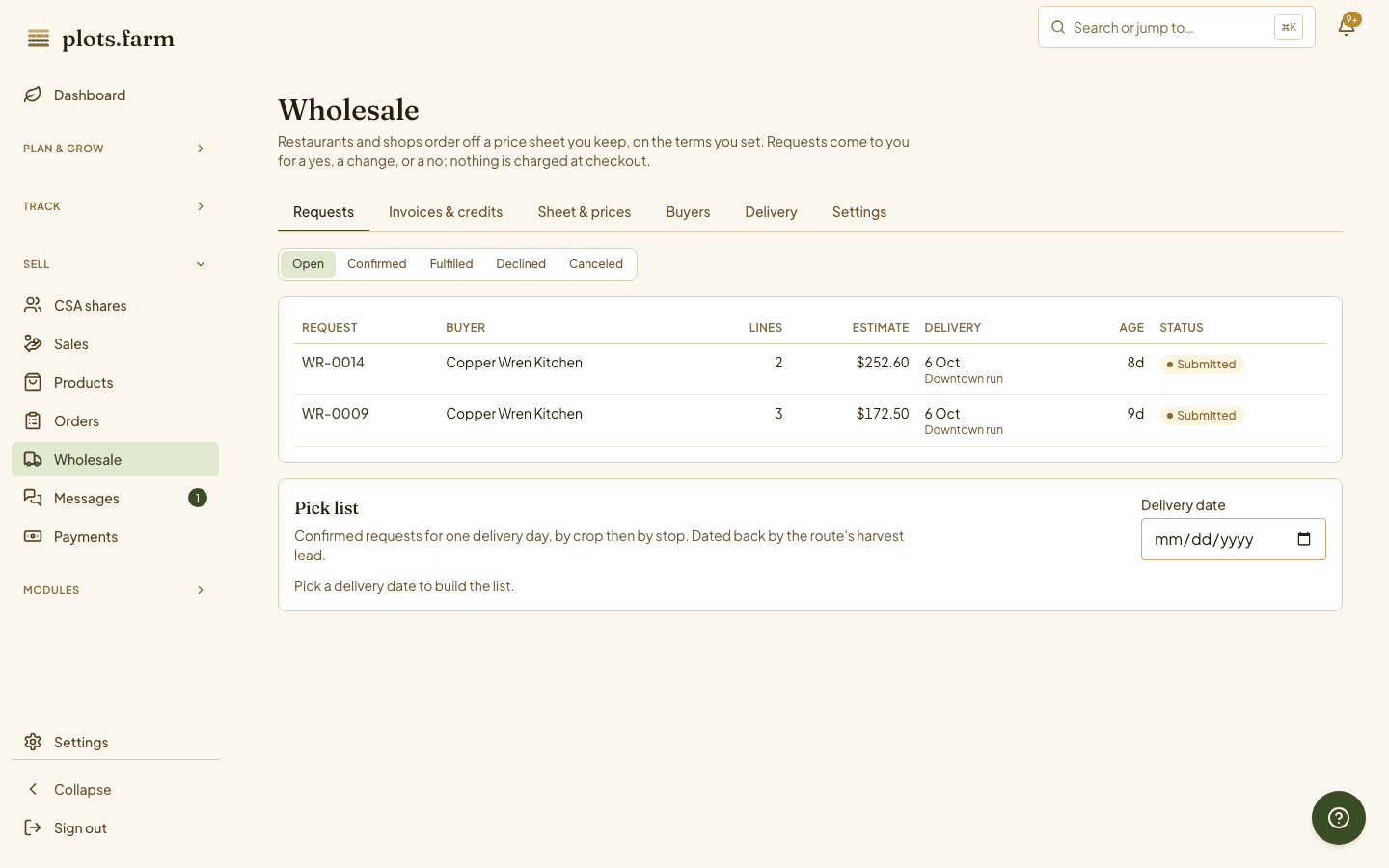Screen dimensions: 1389x868
Task: Click the Settings gear icon in sidebar
Action: tap(33, 742)
